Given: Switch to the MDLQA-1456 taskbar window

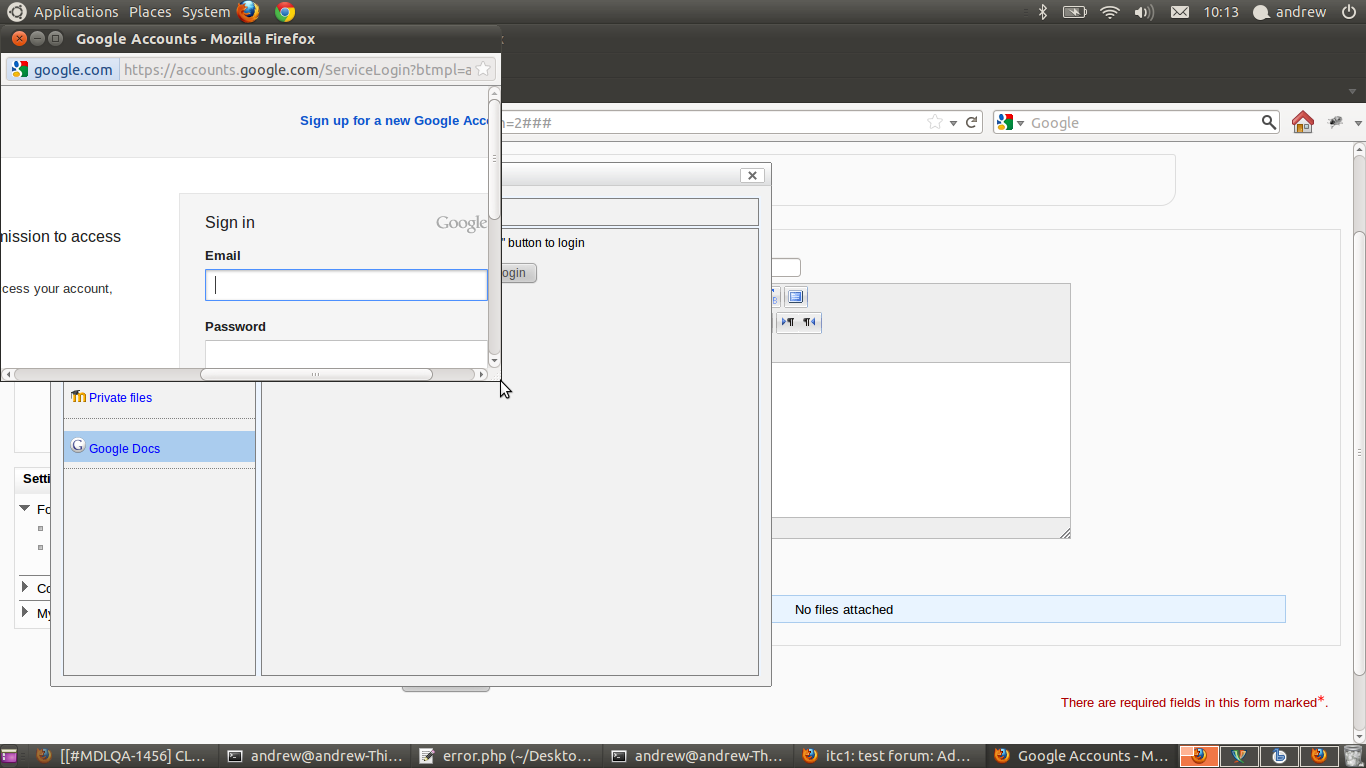Looking at the screenshot, I should (x=122, y=756).
